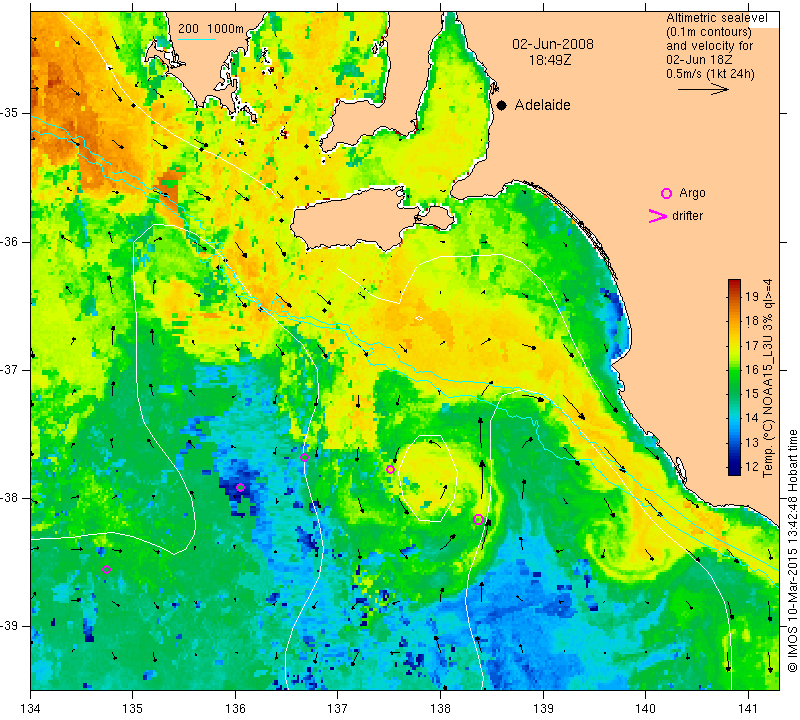Click the 134 longitude axis label
This screenshot has height=720, width=800.
31,709
